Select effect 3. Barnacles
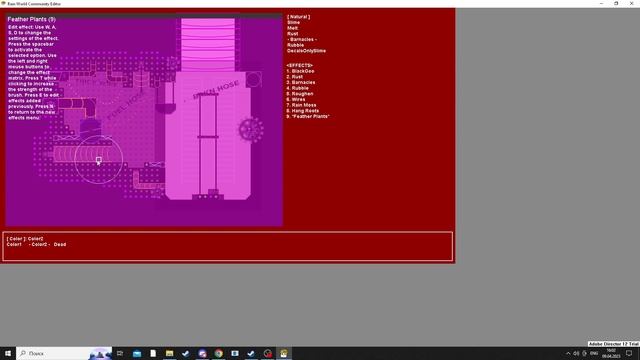Screen dimensions: 640x360 301,82
